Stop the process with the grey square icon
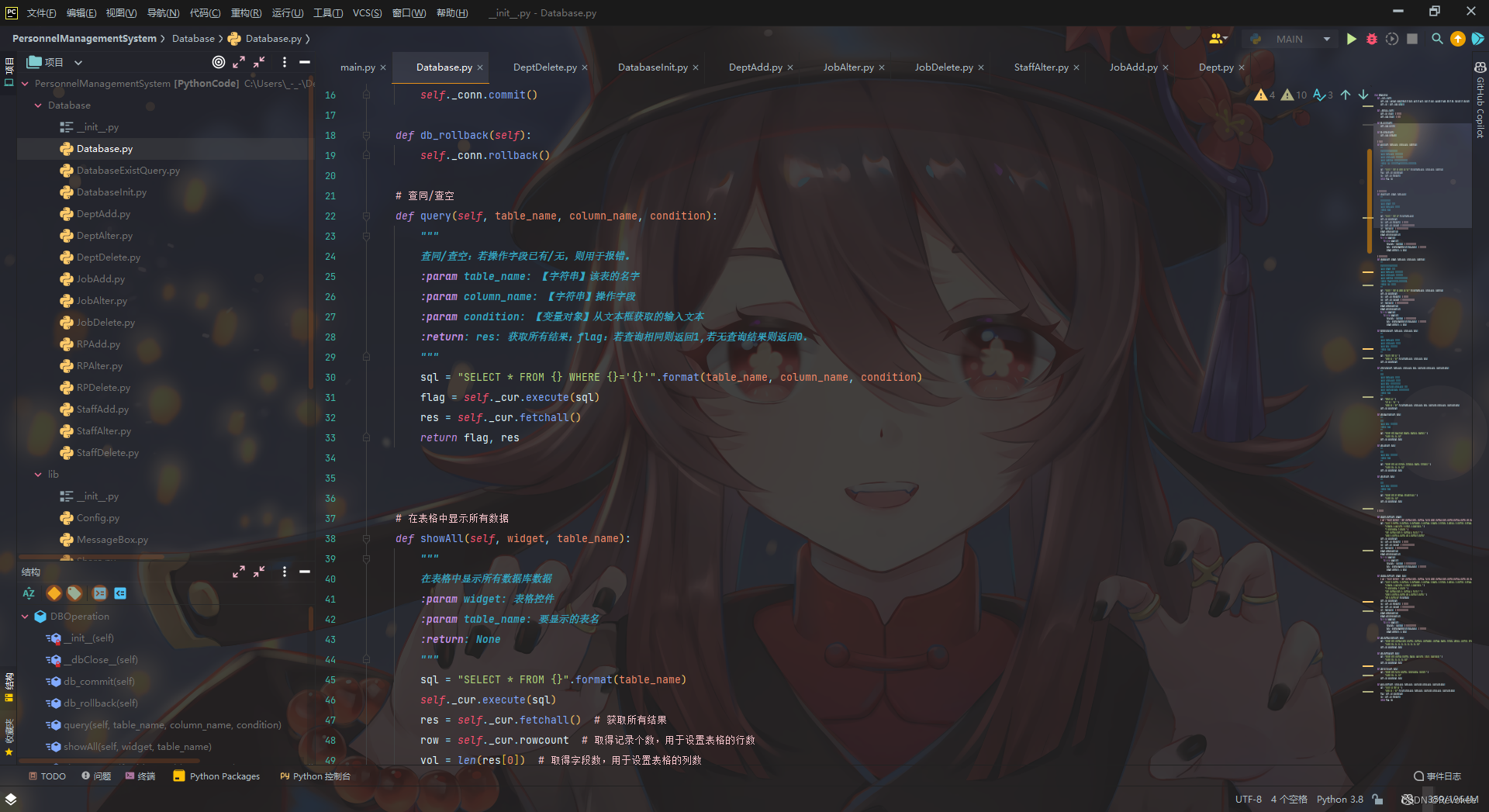This screenshot has height=812, width=1489. pyautogui.click(x=1412, y=39)
